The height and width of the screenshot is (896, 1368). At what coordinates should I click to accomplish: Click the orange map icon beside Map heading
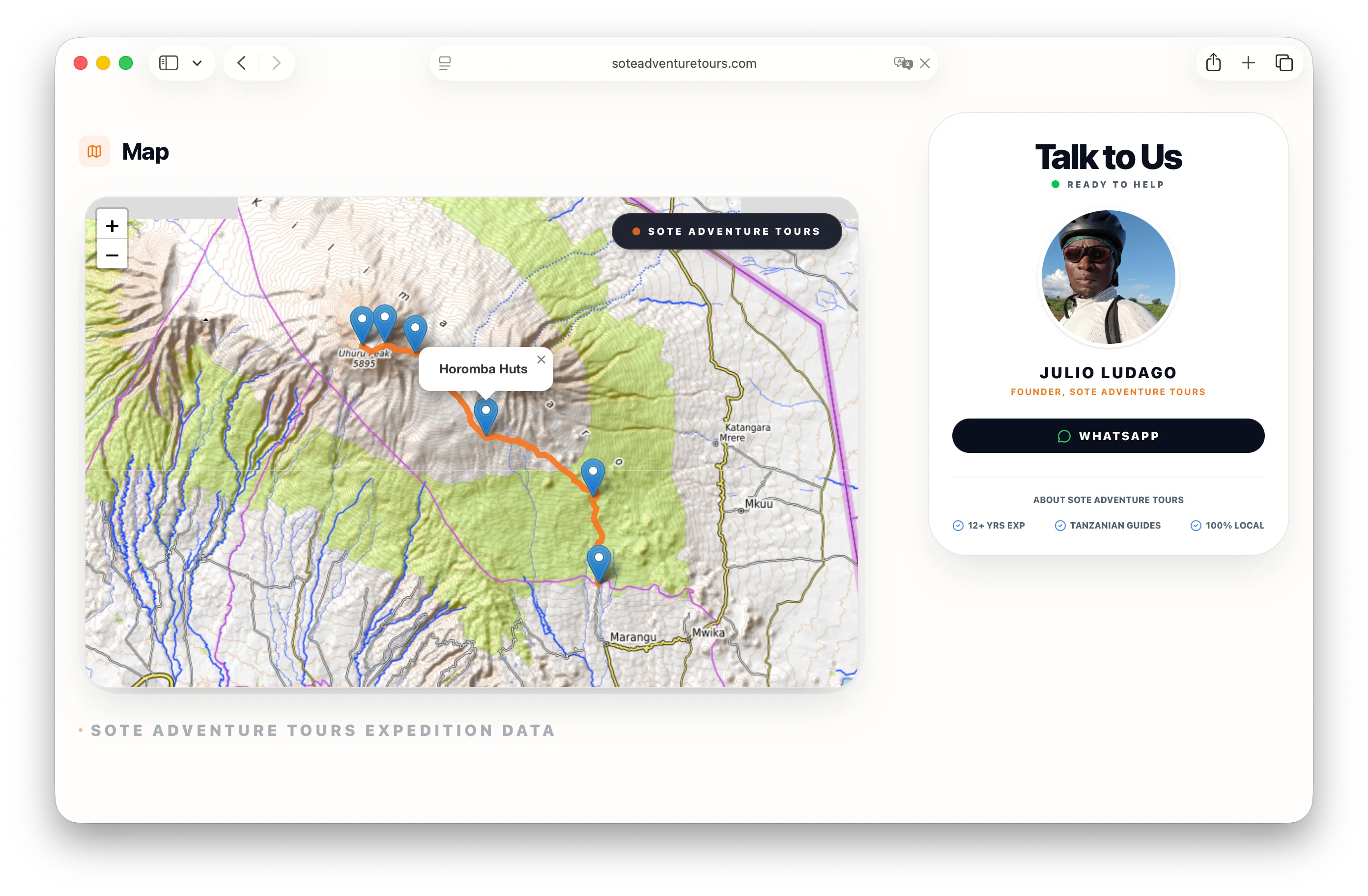pyautogui.click(x=94, y=151)
